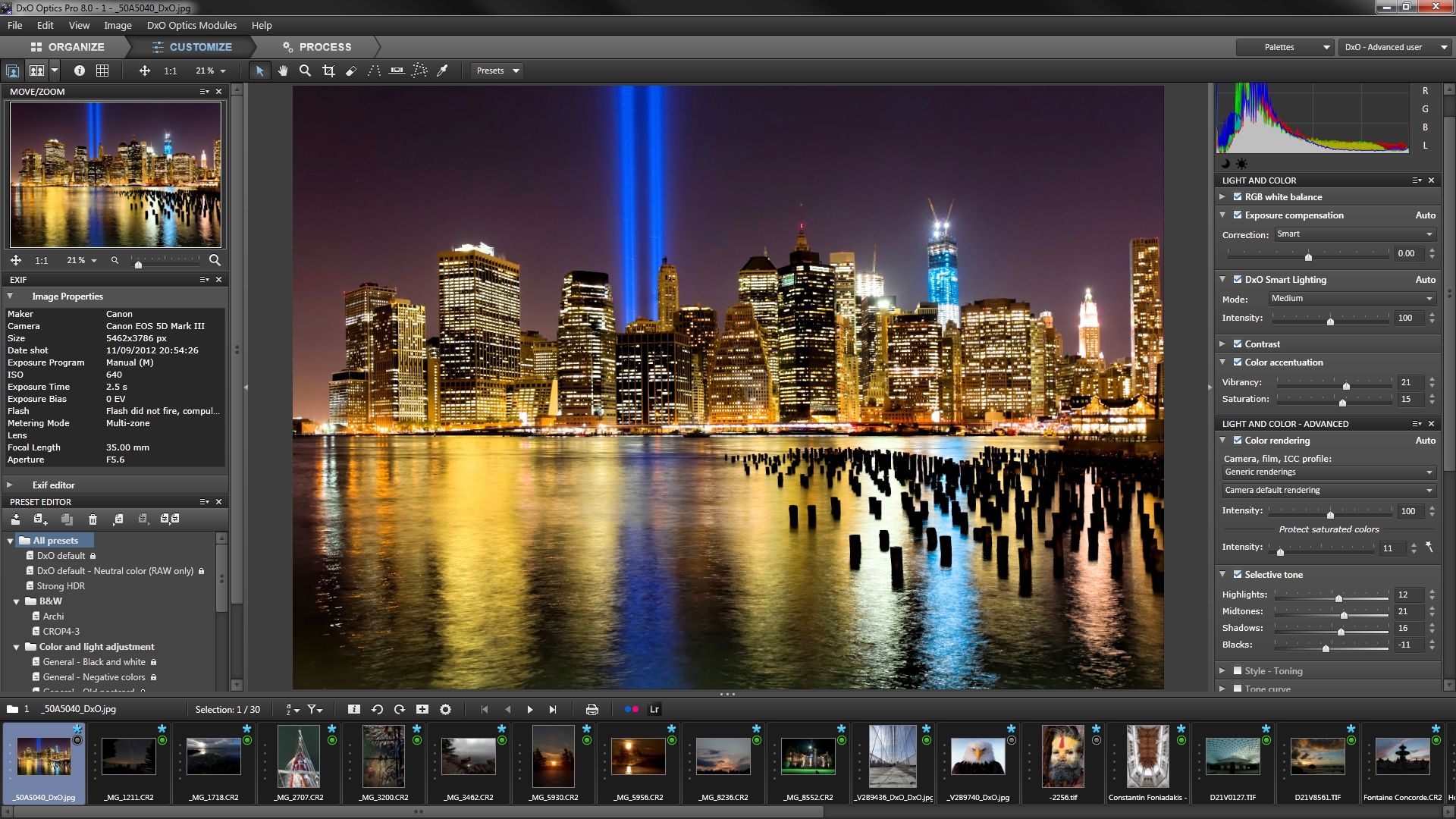Viewport: 1456px width, 819px height.
Task: Select the bald eagle _V2B9740_DxO.jpg thumbnail
Action: (x=978, y=762)
